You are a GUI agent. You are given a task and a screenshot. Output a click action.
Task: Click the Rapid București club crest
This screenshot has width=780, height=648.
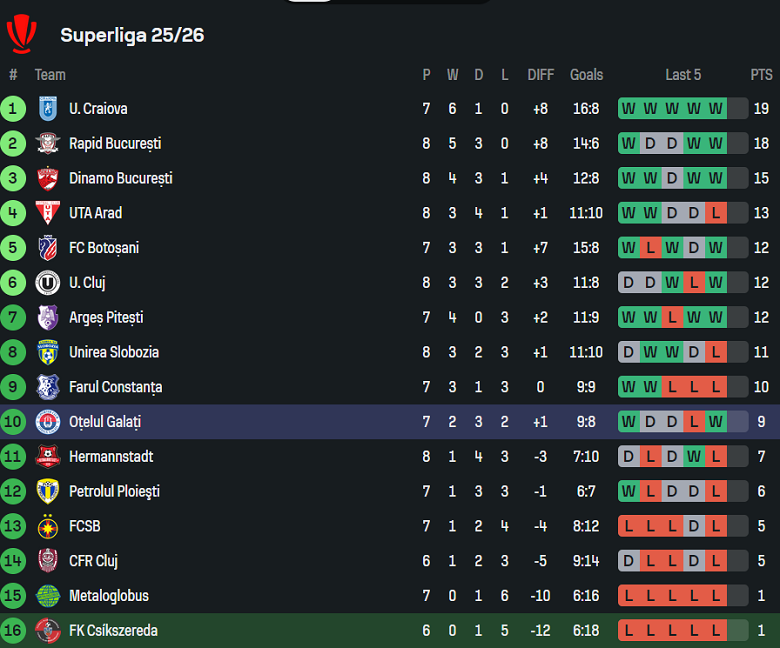click(47, 144)
